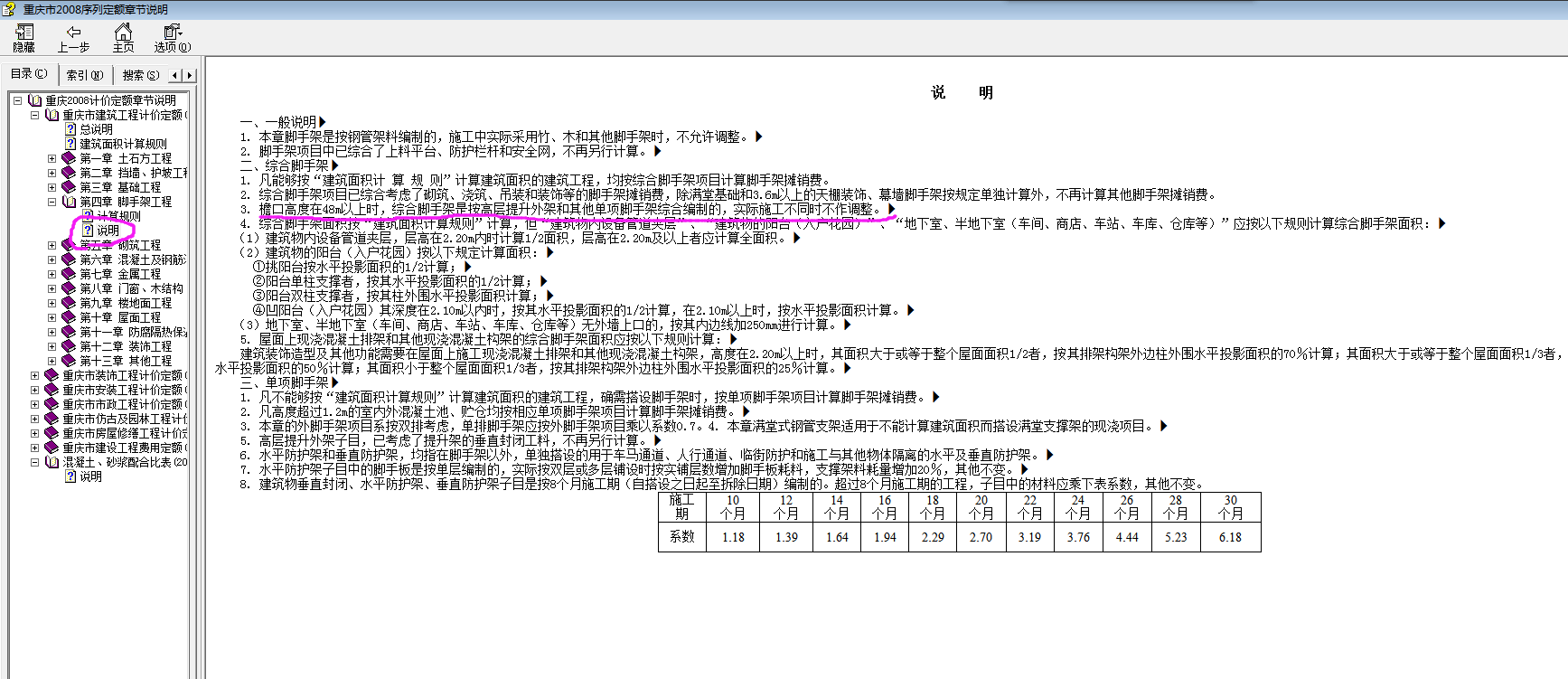Click the 系数 row label cell
Viewport: 1568px width, 679px height.
click(681, 537)
